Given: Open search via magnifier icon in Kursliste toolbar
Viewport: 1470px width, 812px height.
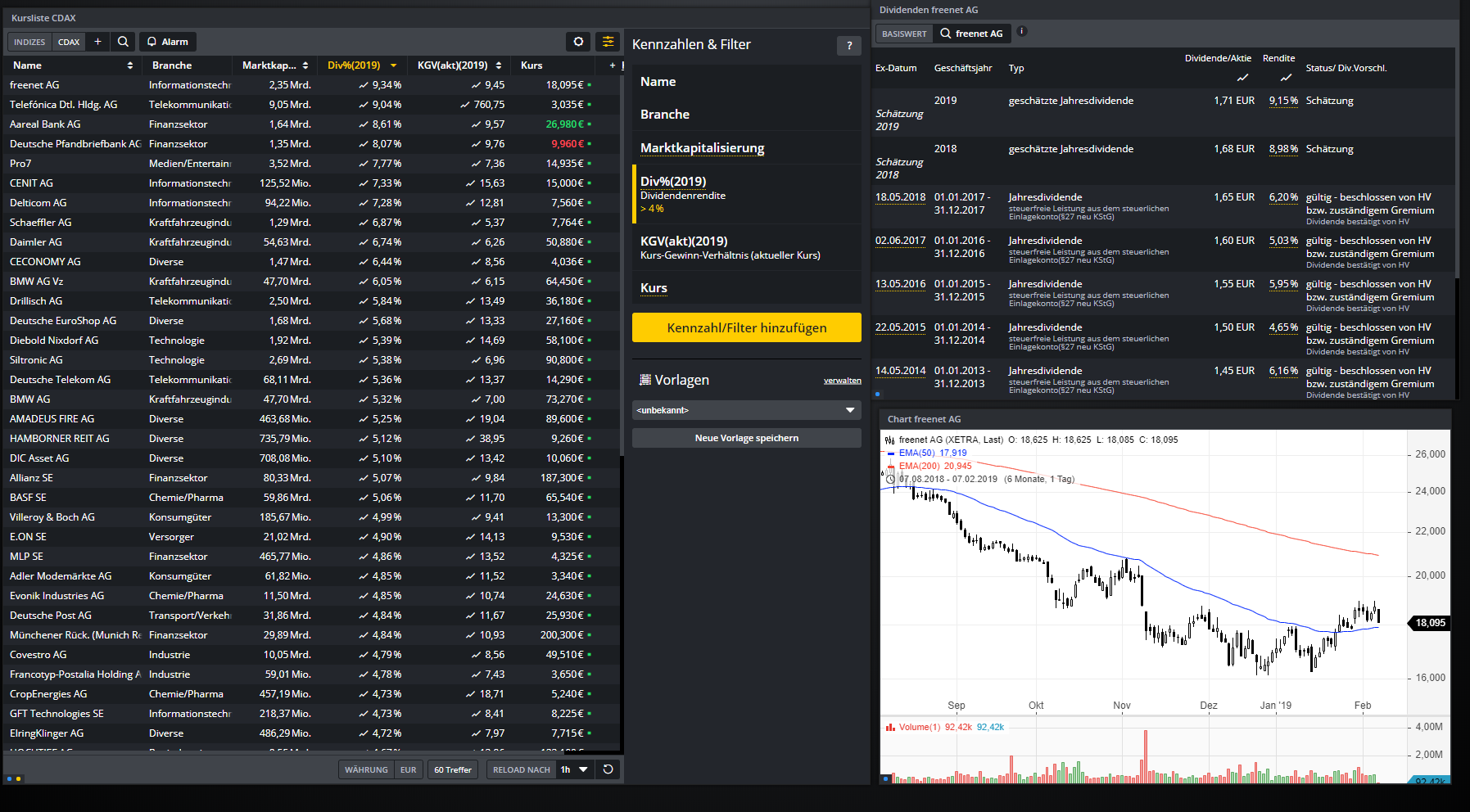Looking at the screenshot, I should [123, 42].
